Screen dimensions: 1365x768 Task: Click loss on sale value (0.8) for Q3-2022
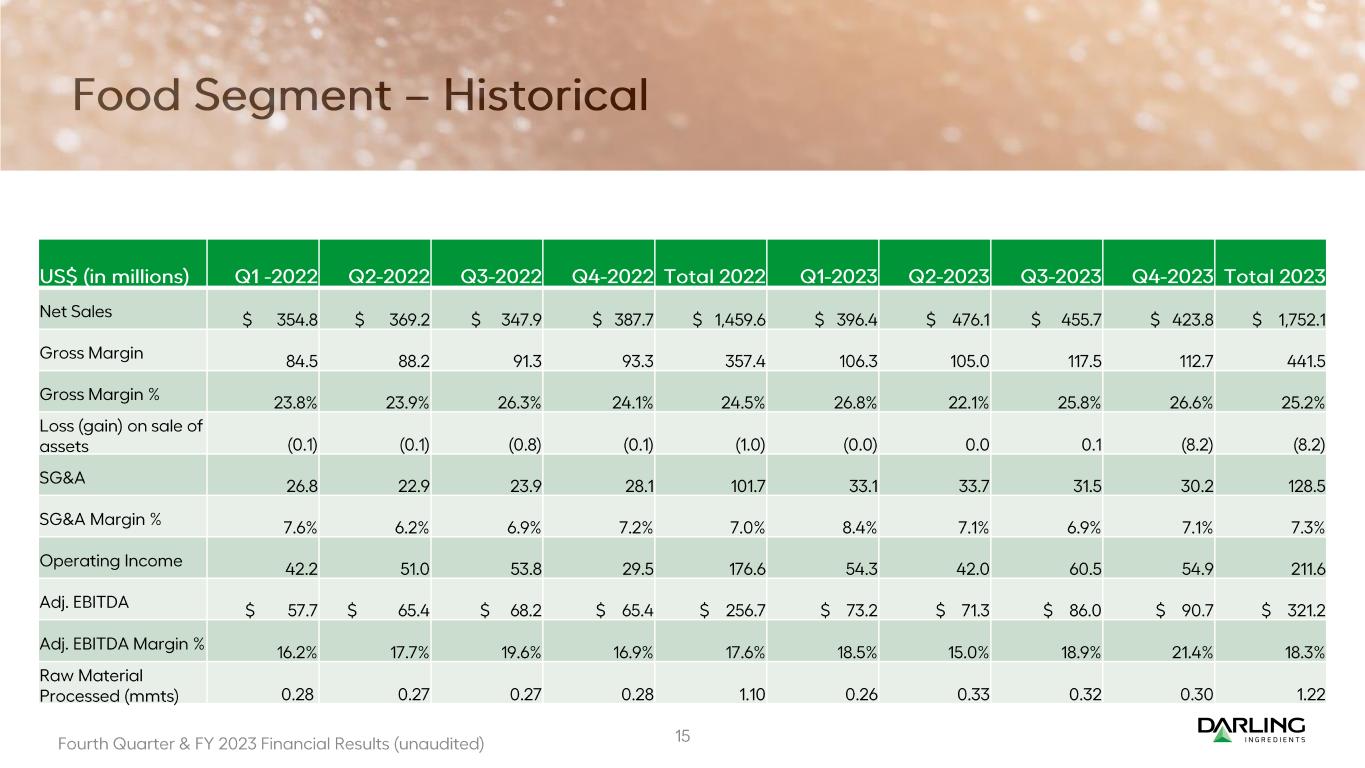524,444
